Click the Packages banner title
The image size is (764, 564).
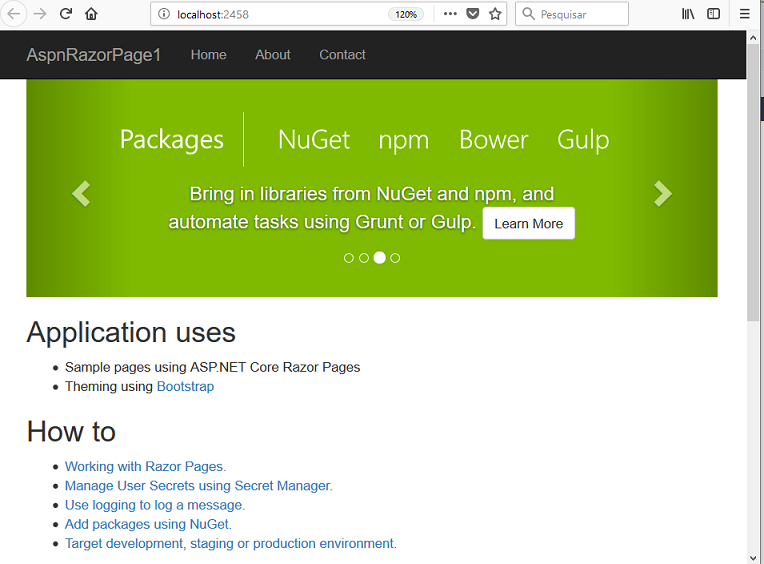pyautogui.click(x=172, y=139)
